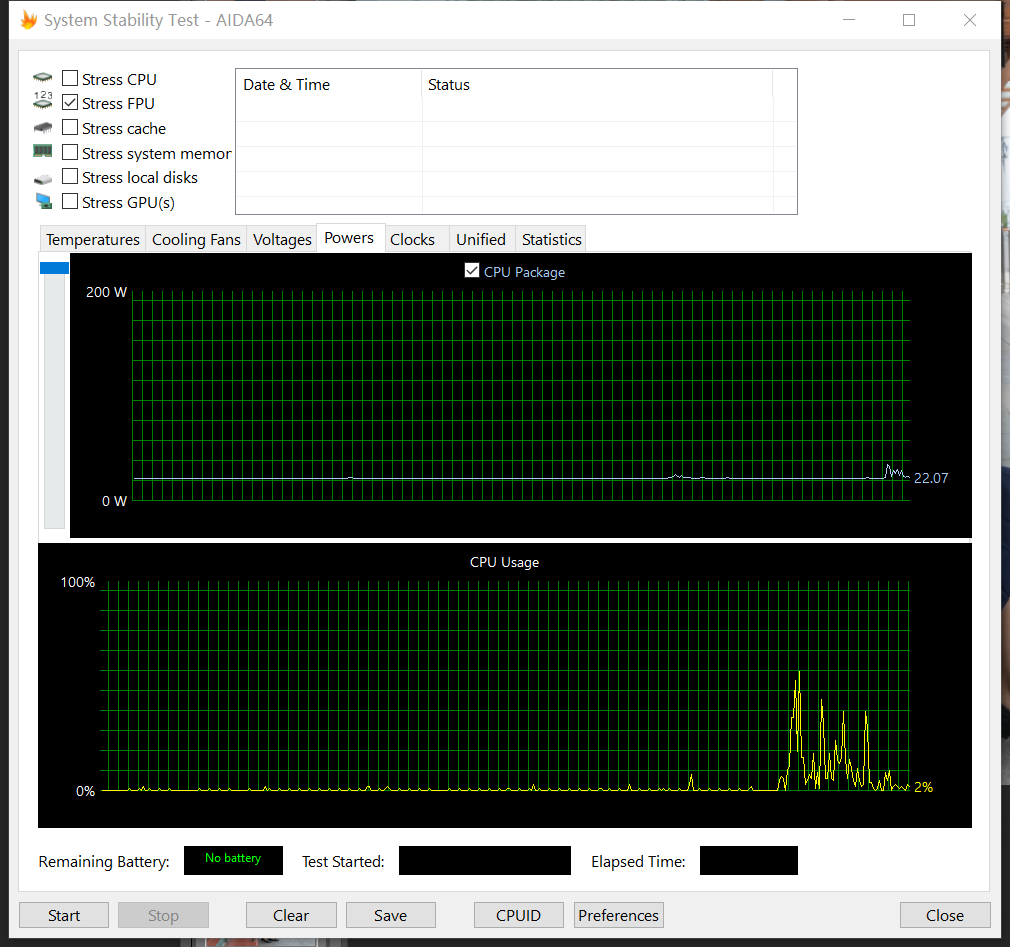Select the Statistics tab
The image size is (1010, 947).
(551, 240)
